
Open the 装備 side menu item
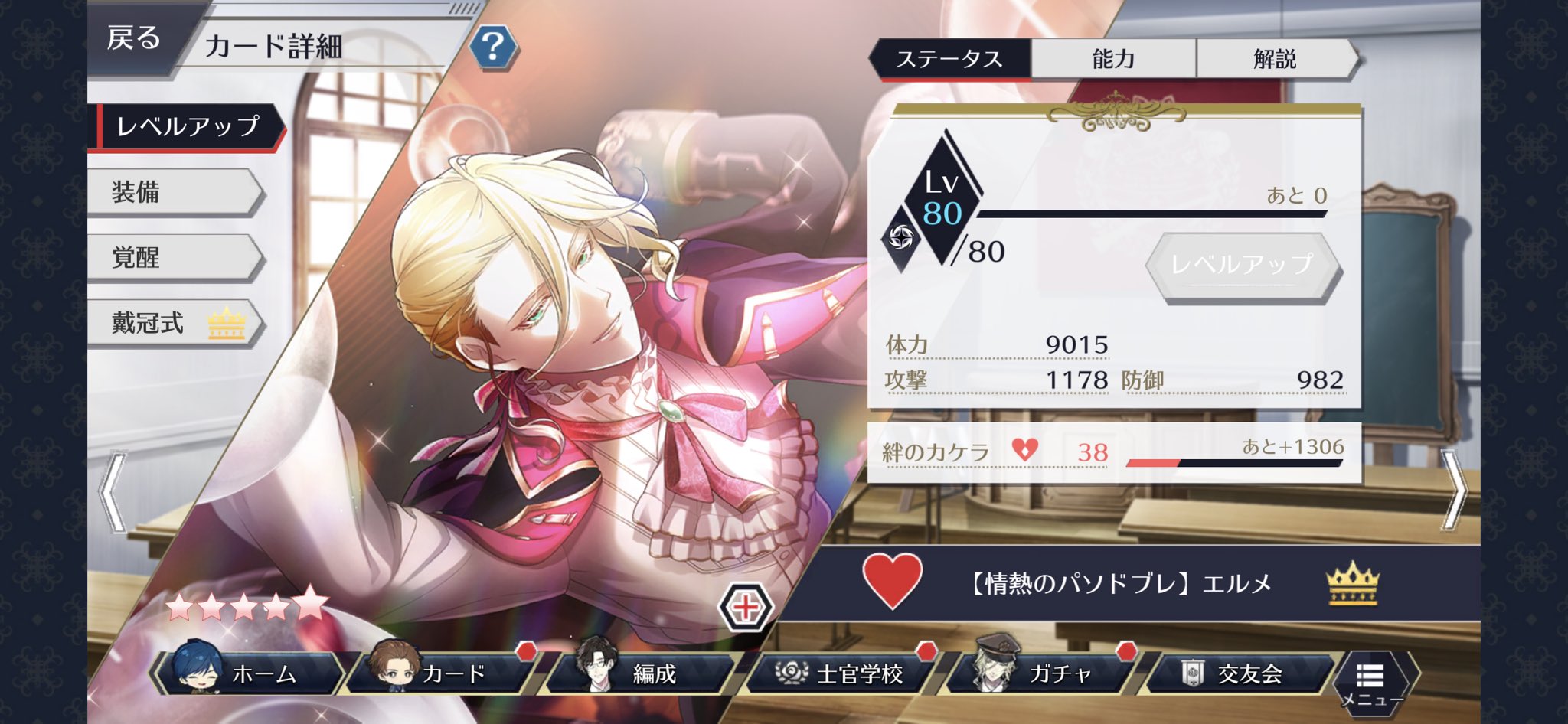click(x=175, y=192)
